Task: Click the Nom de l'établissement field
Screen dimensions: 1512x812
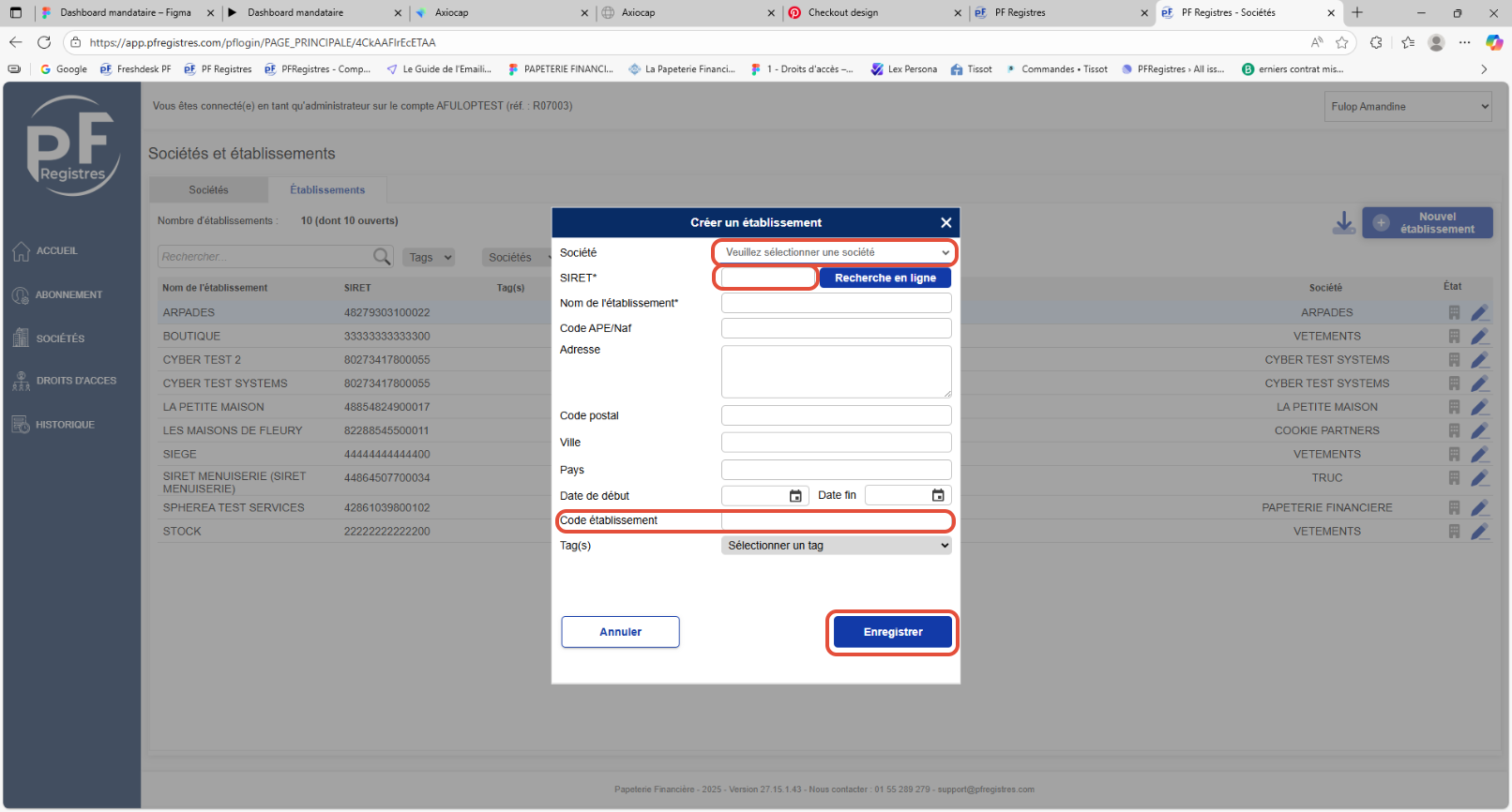Action: (837, 303)
